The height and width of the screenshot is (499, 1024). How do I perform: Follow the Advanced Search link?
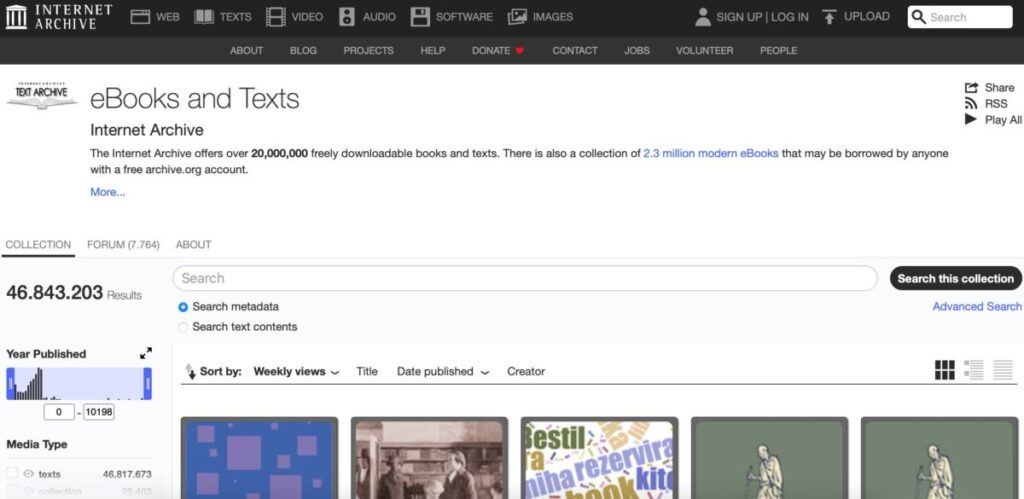[x=976, y=307]
